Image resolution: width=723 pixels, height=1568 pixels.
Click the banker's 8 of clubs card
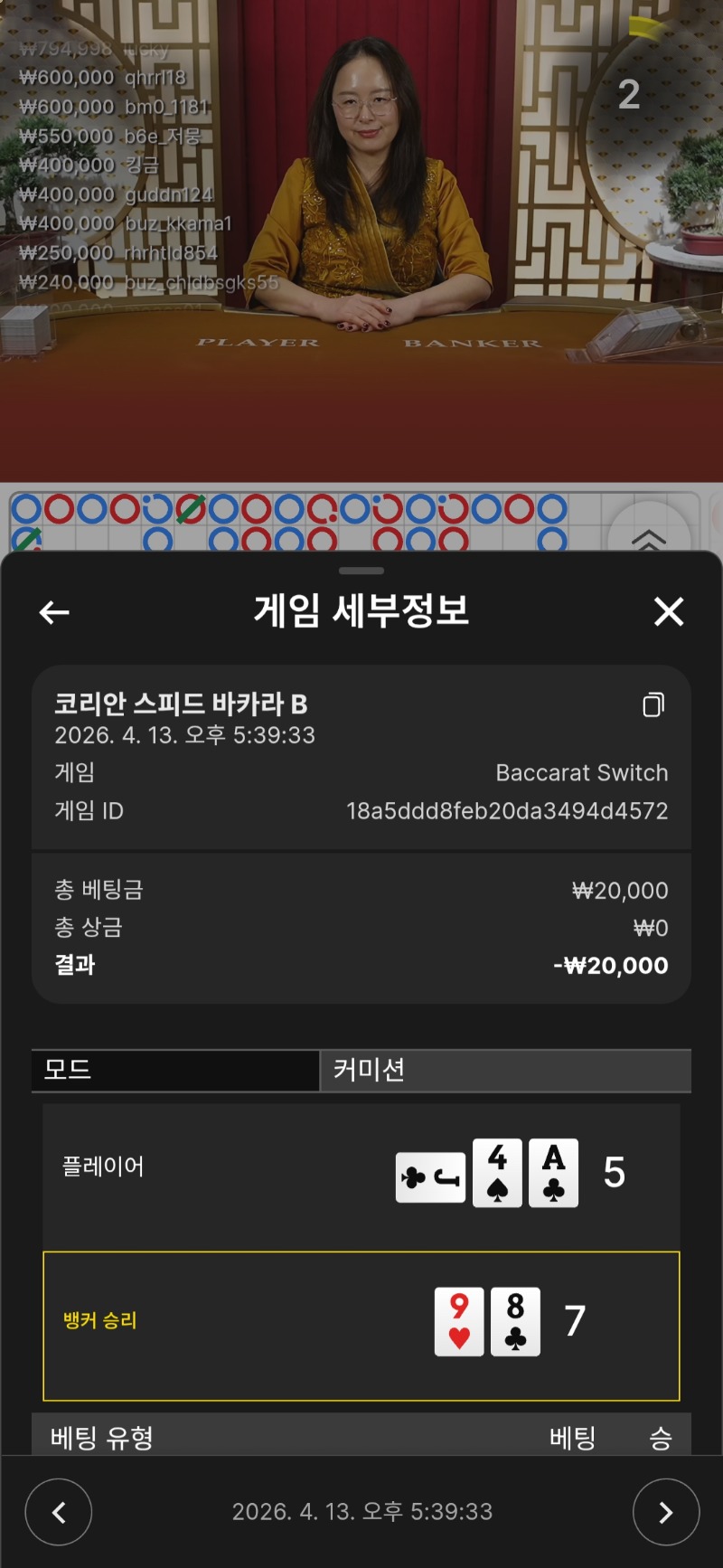515,1321
